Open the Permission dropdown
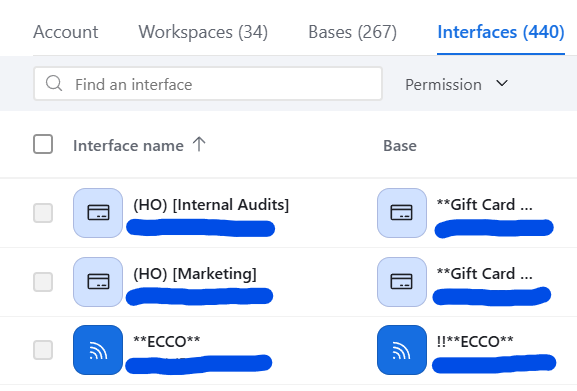This screenshot has width=577, height=391. click(456, 85)
